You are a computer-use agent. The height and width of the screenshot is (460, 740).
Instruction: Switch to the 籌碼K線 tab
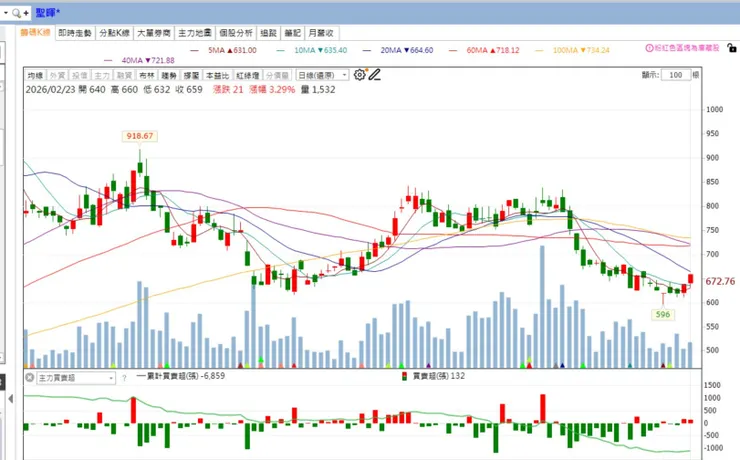(x=35, y=33)
